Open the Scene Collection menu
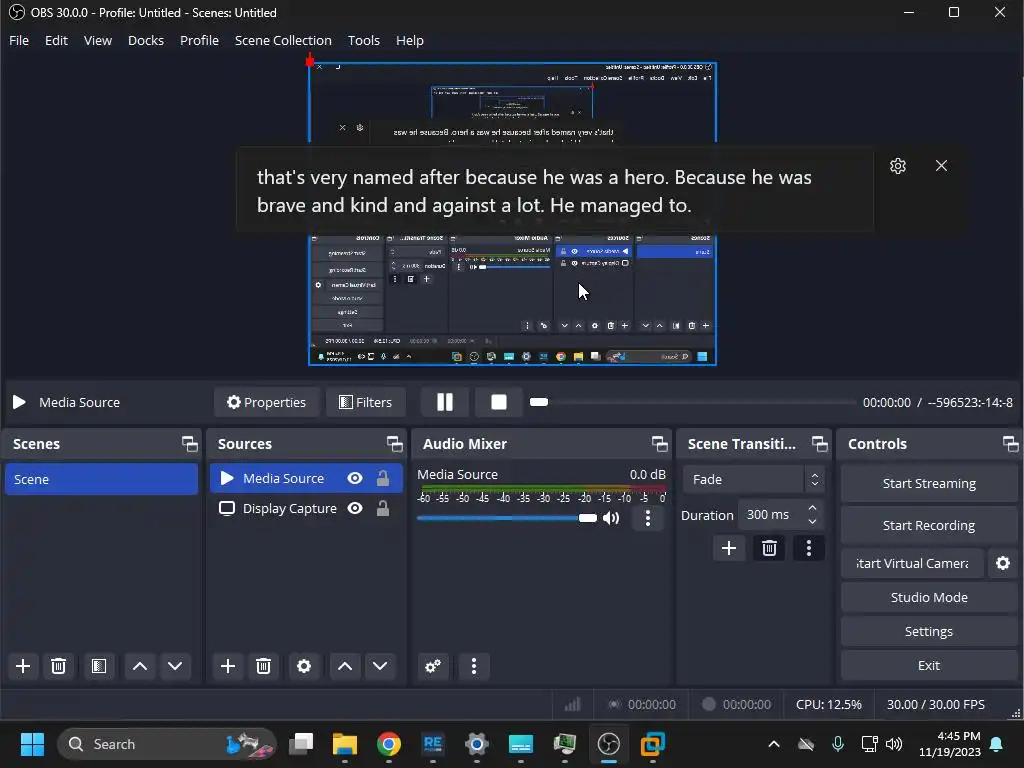Screen dimensions: 1024x768 [x=283, y=40]
